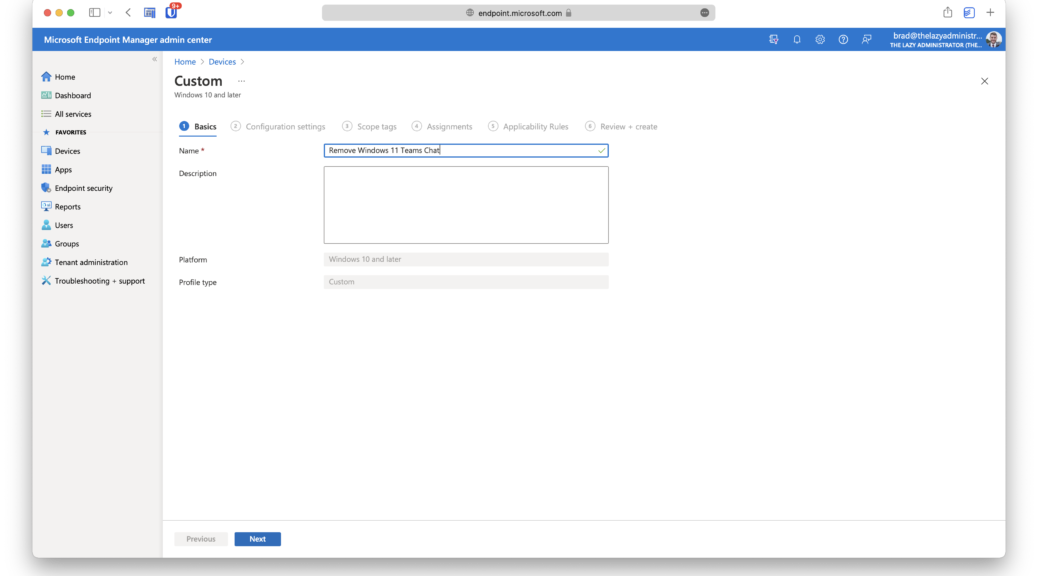Click Microsoft Endpoint Manager admin center title
Image resolution: width=1038 pixels, height=576 pixels.
128,40
